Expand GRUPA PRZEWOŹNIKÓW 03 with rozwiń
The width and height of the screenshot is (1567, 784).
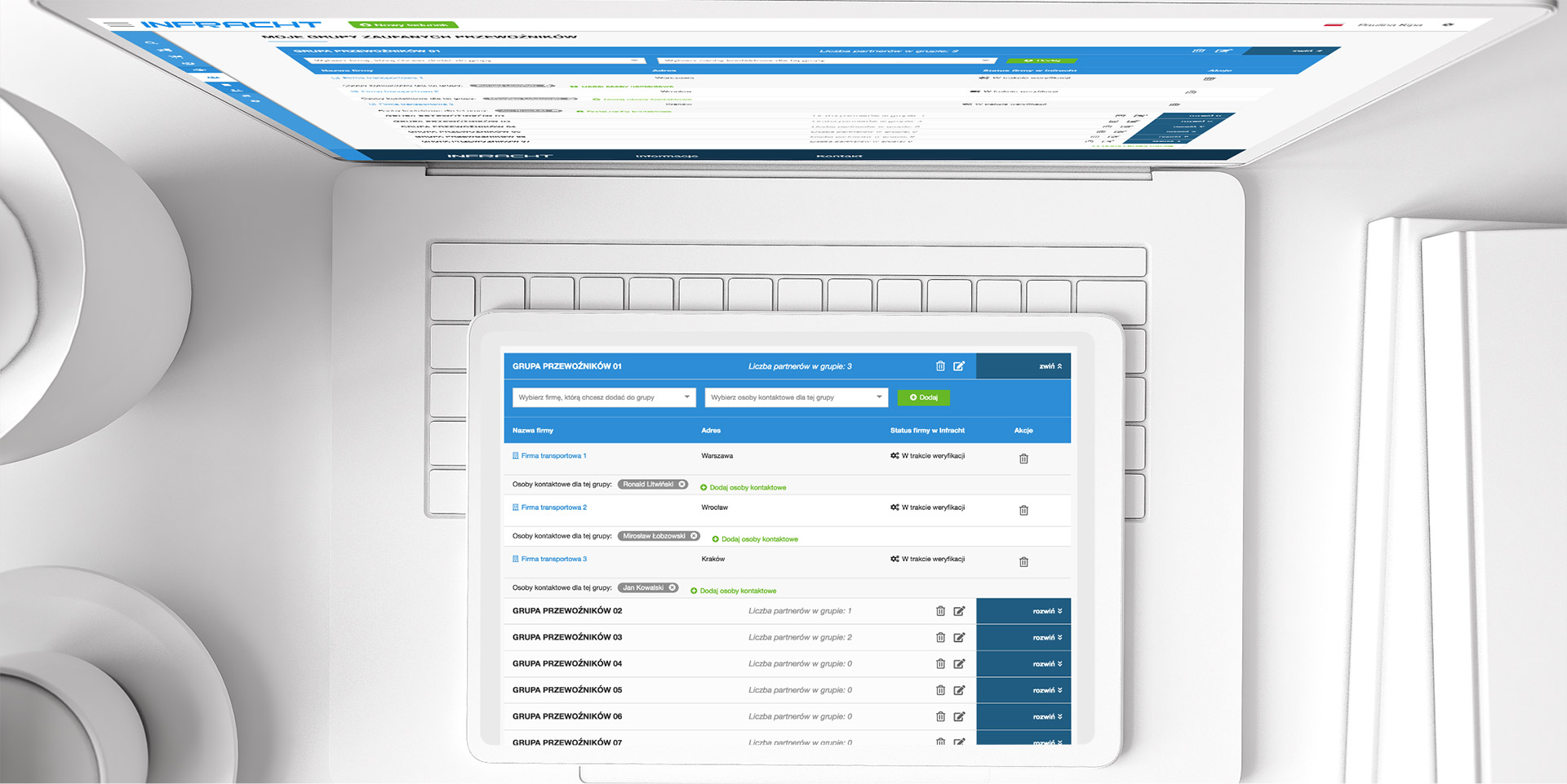(x=1023, y=637)
